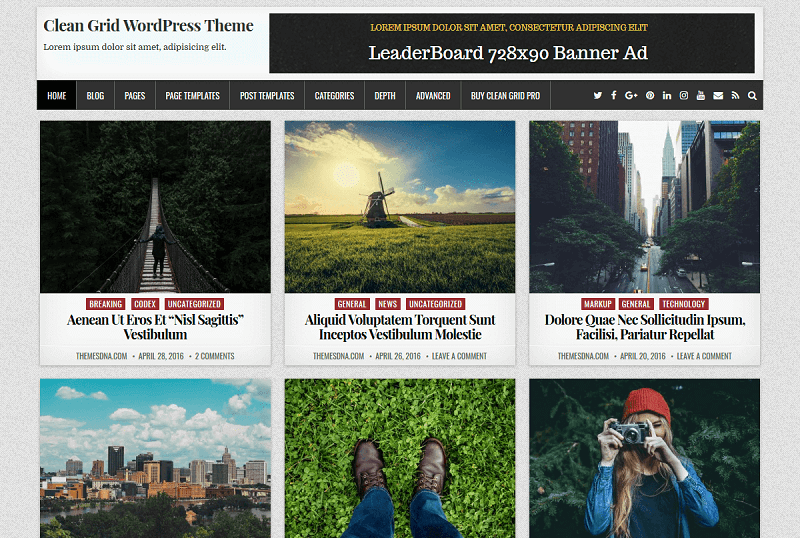The height and width of the screenshot is (538, 800).
Task: Open the Page Templates menu item
Action: pyautogui.click(x=192, y=95)
